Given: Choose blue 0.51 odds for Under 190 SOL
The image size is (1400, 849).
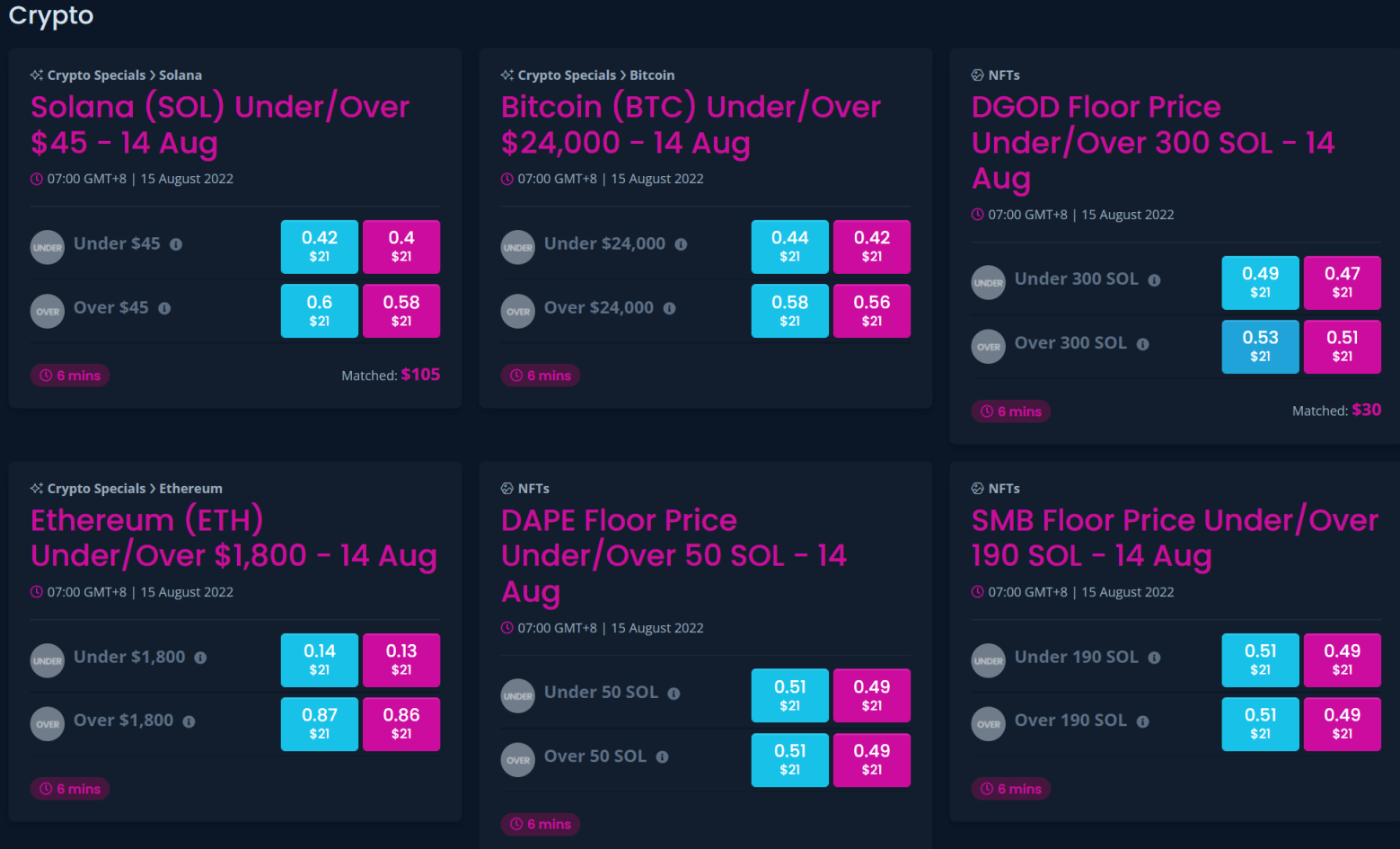Looking at the screenshot, I should click(x=1260, y=659).
